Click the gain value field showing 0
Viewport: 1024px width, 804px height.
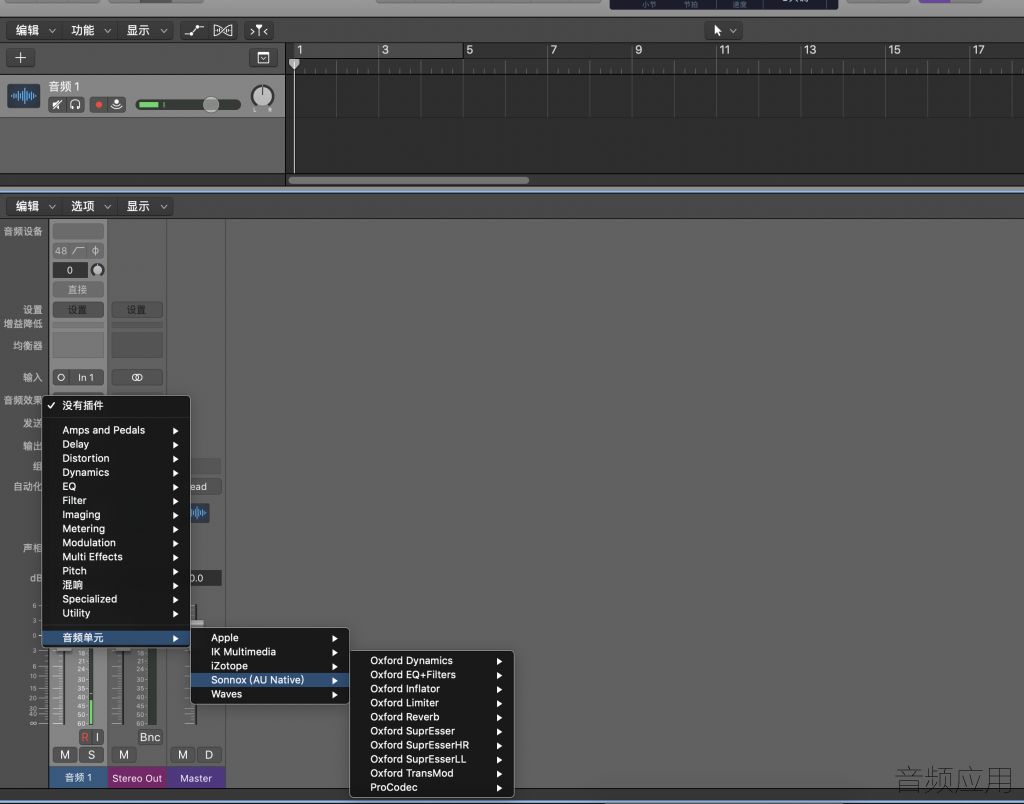tap(70, 270)
